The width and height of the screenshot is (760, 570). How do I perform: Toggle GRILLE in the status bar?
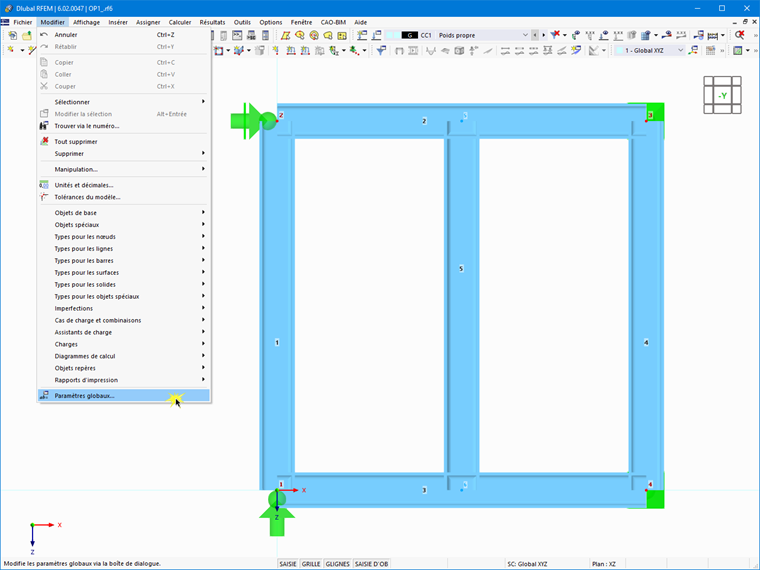311,564
